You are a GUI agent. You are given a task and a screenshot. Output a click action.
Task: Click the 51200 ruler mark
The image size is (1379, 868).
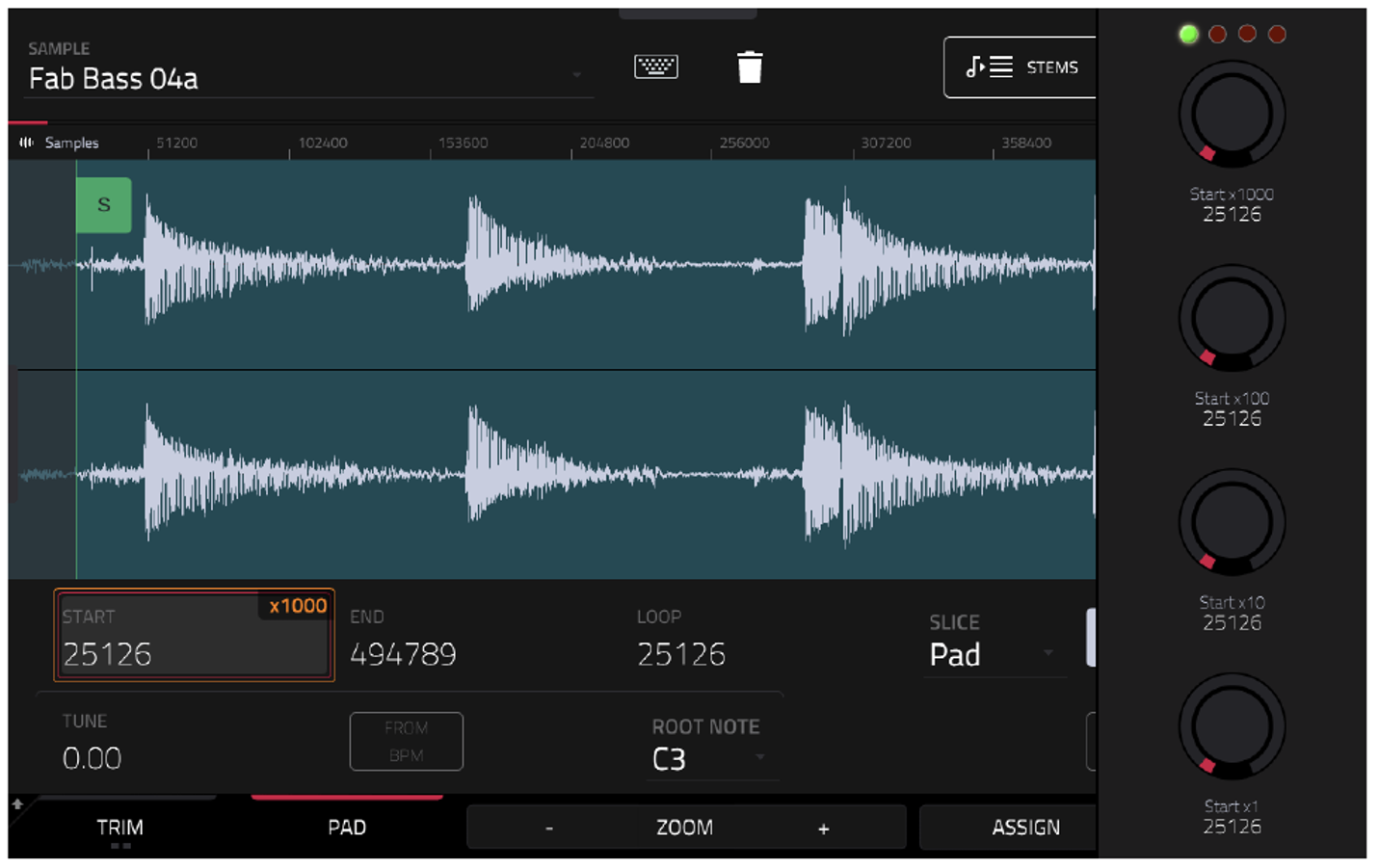176,143
